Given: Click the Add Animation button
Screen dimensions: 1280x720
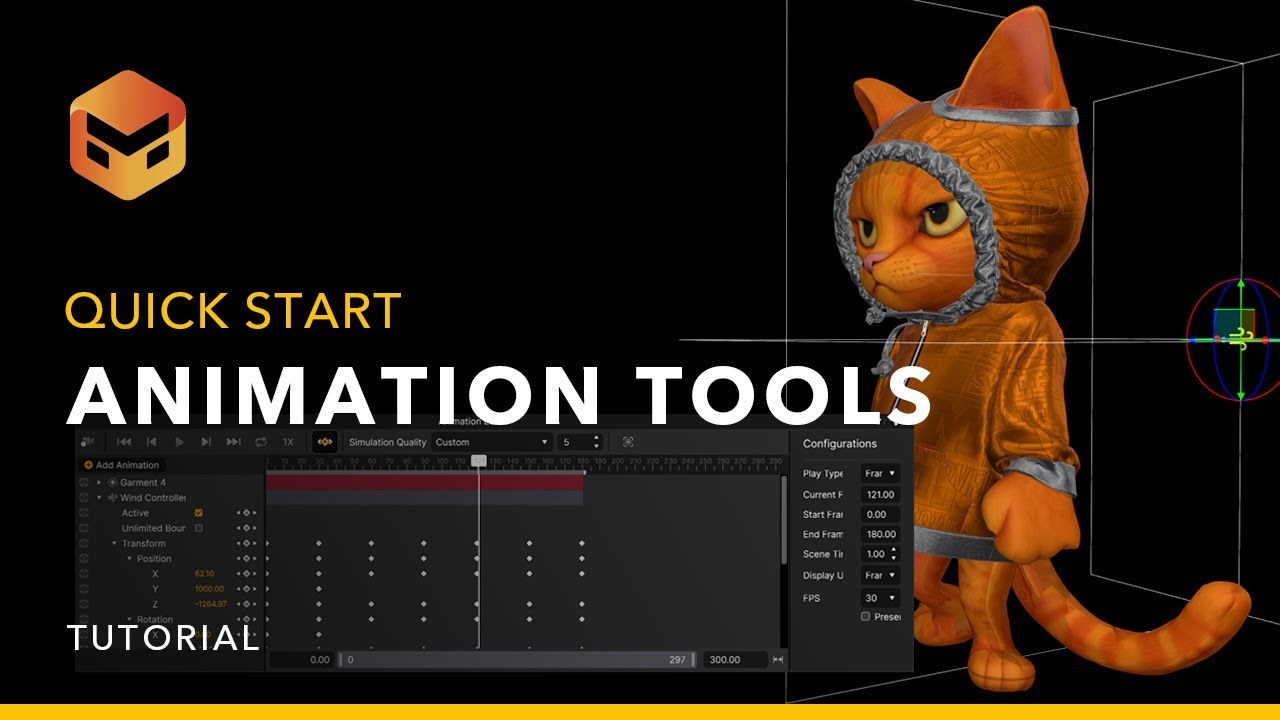Looking at the screenshot, I should click(122, 465).
